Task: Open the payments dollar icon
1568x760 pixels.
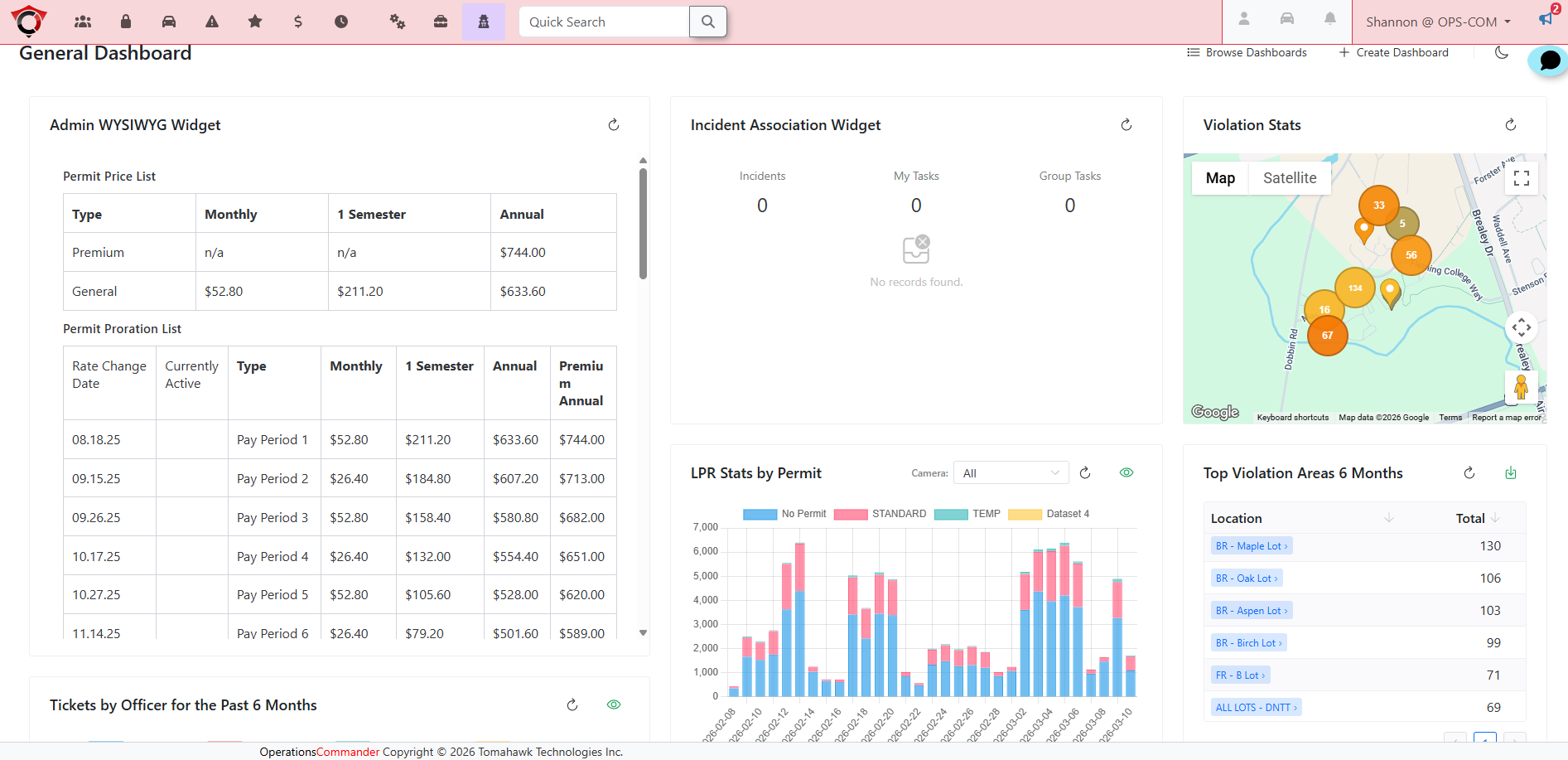Action: click(x=297, y=22)
